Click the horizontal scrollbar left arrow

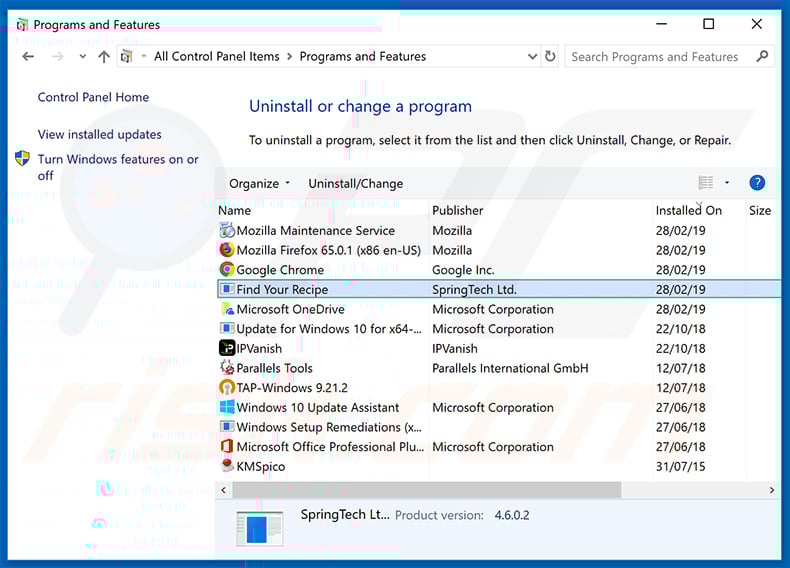(x=224, y=490)
